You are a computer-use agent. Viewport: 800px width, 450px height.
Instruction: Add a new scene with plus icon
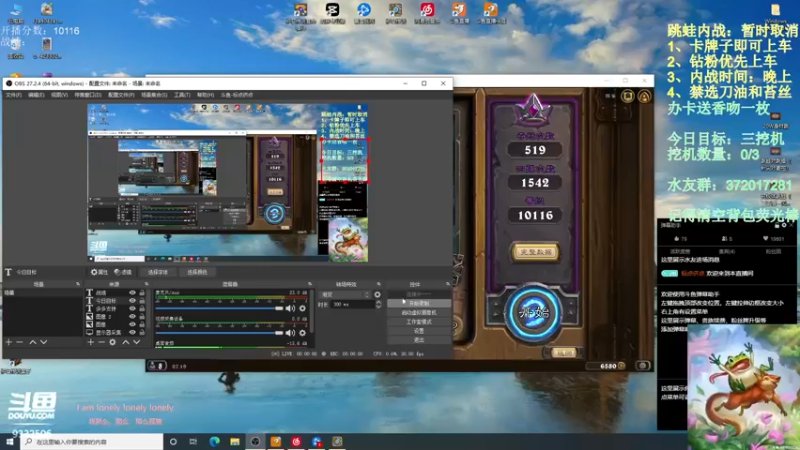pyautogui.click(x=9, y=342)
